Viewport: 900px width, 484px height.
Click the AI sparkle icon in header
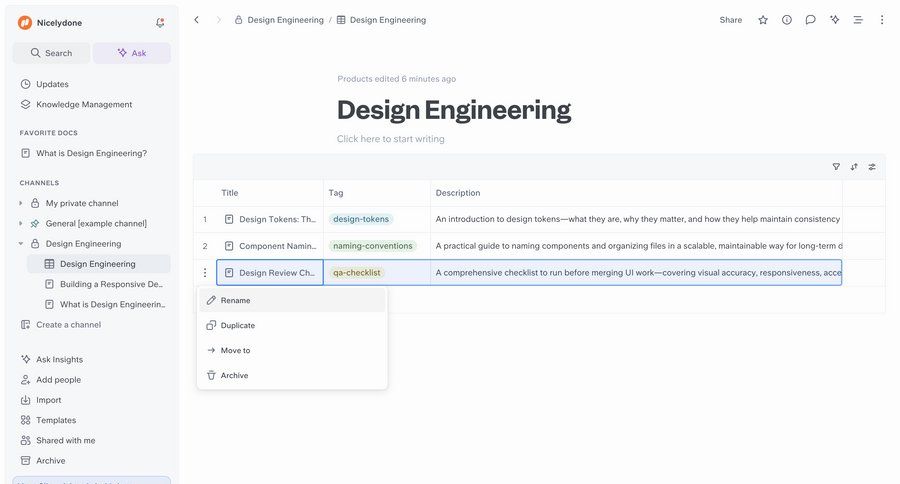tap(834, 20)
